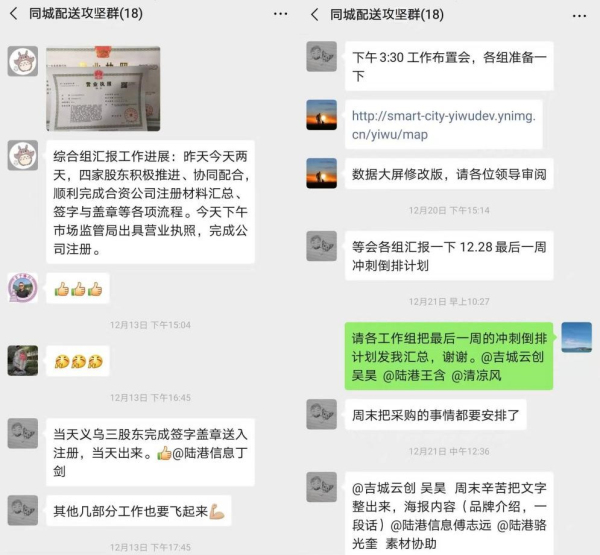The width and height of the screenshot is (600, 555).
Task: Tap the 周末把采购的事情都要安排了 message
Action: point(435,415)
